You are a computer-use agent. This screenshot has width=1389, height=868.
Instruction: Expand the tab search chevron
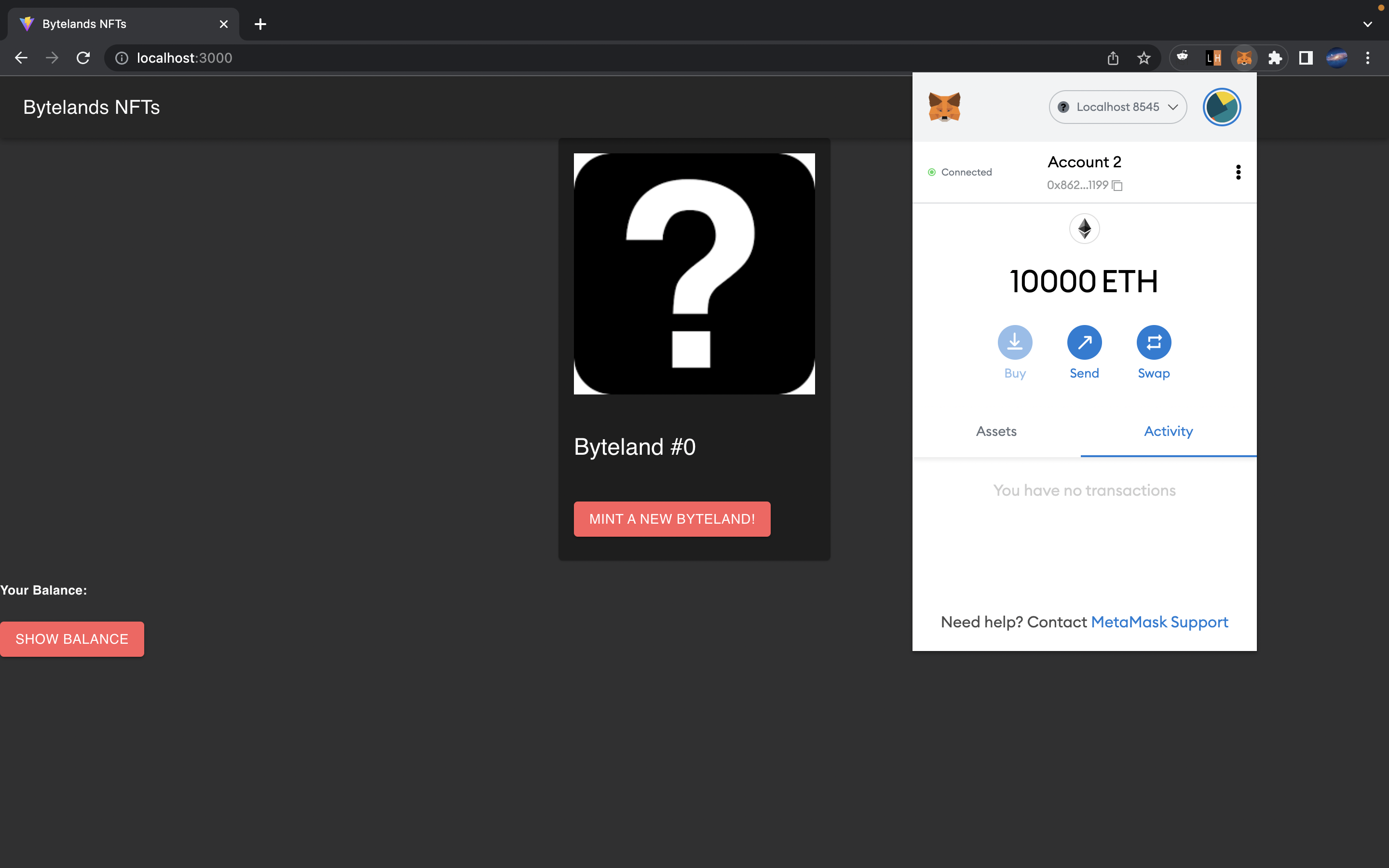1367,24
